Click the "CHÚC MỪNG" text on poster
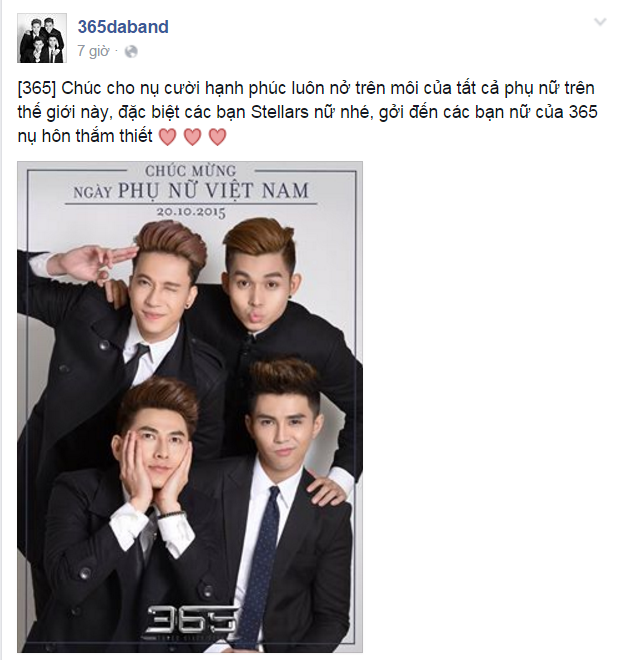 point(191,171)
